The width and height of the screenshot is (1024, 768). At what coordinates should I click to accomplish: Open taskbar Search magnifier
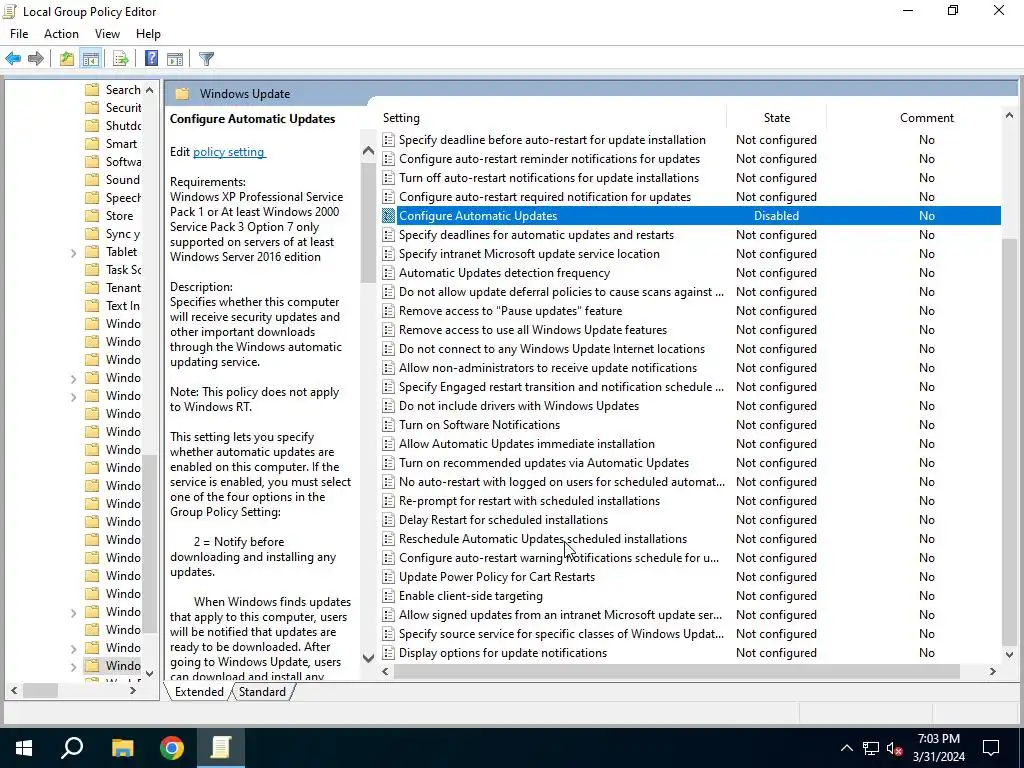[x=72, y=747]
